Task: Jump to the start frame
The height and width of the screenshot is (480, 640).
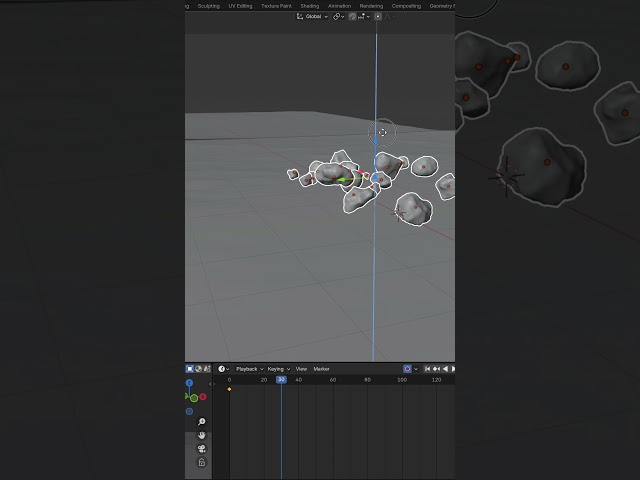Action: [x=427, y=369]
